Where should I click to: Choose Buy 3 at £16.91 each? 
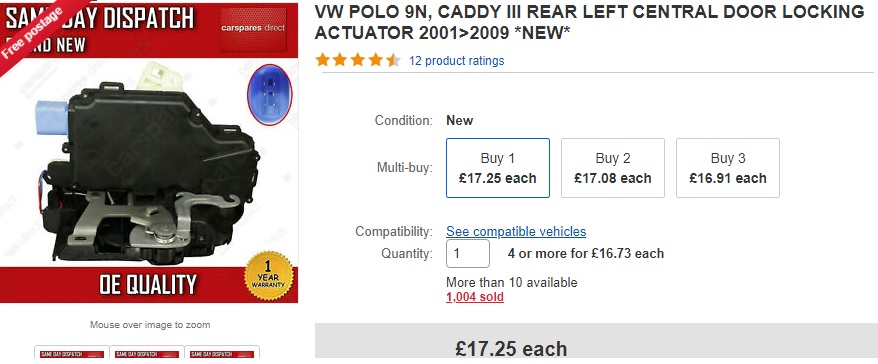(728, 168)
